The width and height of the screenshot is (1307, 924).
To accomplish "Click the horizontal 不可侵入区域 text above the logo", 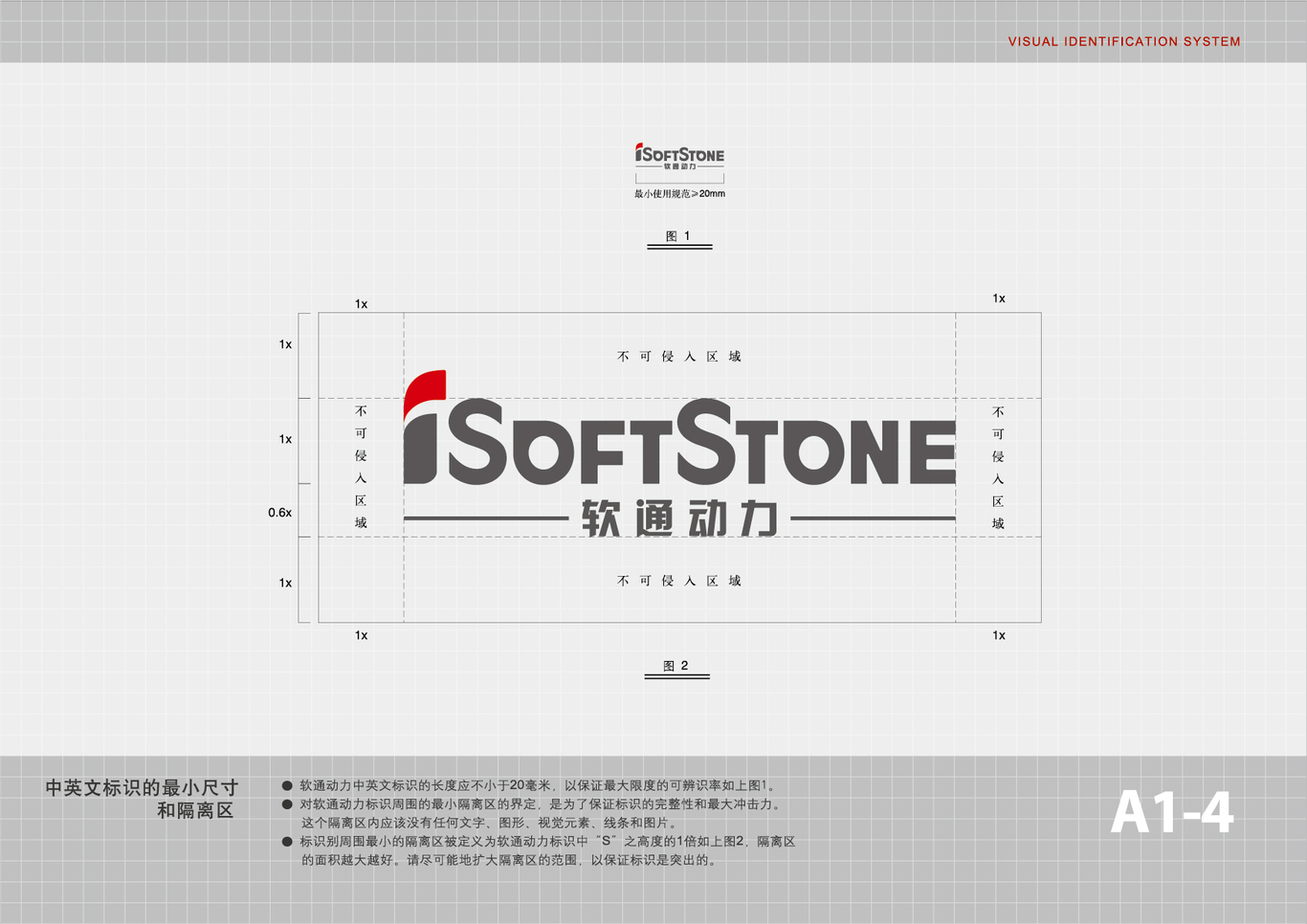I will click(x=679, y=357).
